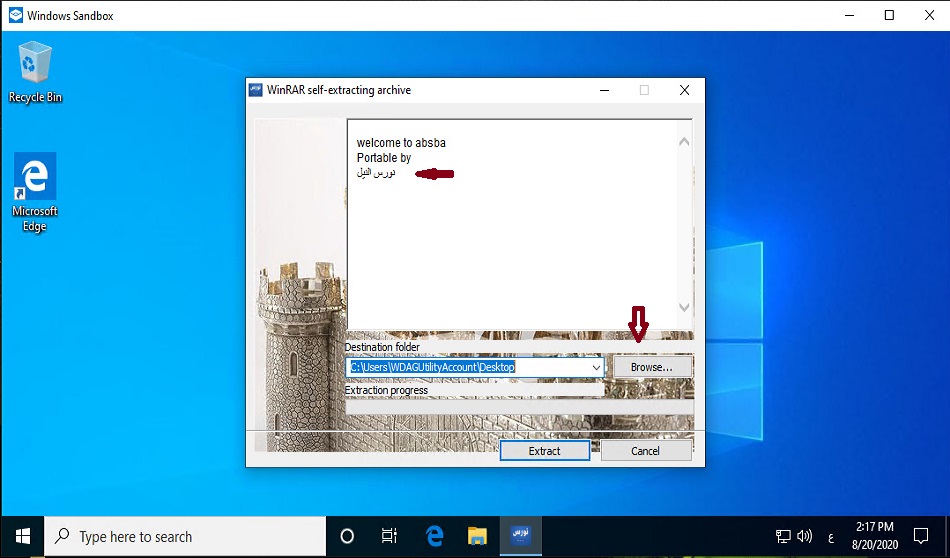This screenshot has width=950, height=558.
Task: Click the network icon in system tray
Action: coord(783,536)
